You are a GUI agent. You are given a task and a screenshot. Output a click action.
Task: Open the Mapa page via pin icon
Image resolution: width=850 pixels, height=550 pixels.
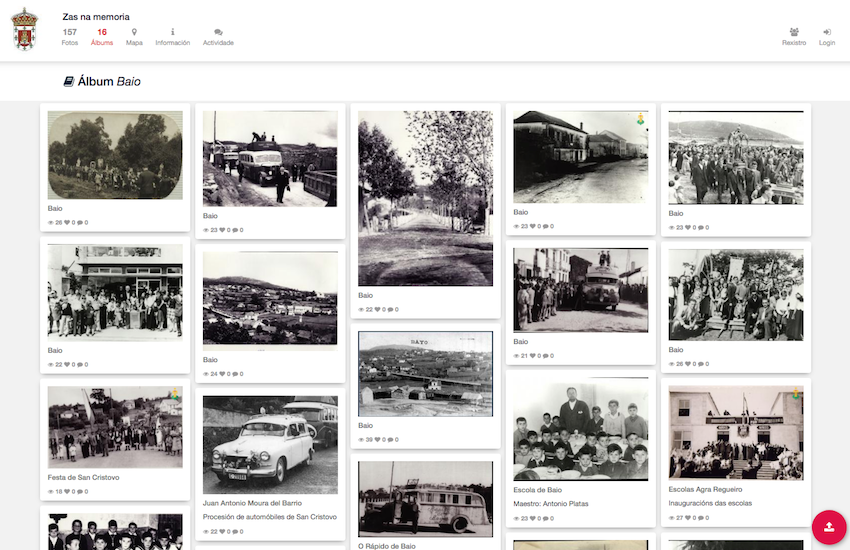(x=134, y=32)
